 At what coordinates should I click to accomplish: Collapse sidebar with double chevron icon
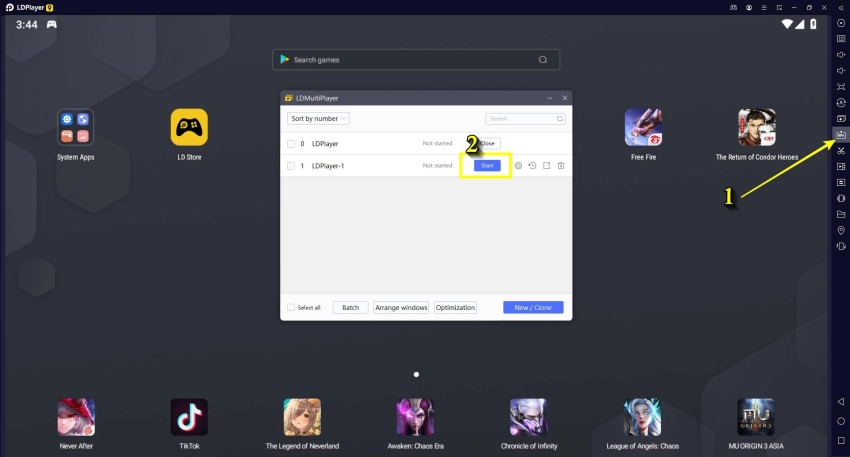[x=841, y=8]
